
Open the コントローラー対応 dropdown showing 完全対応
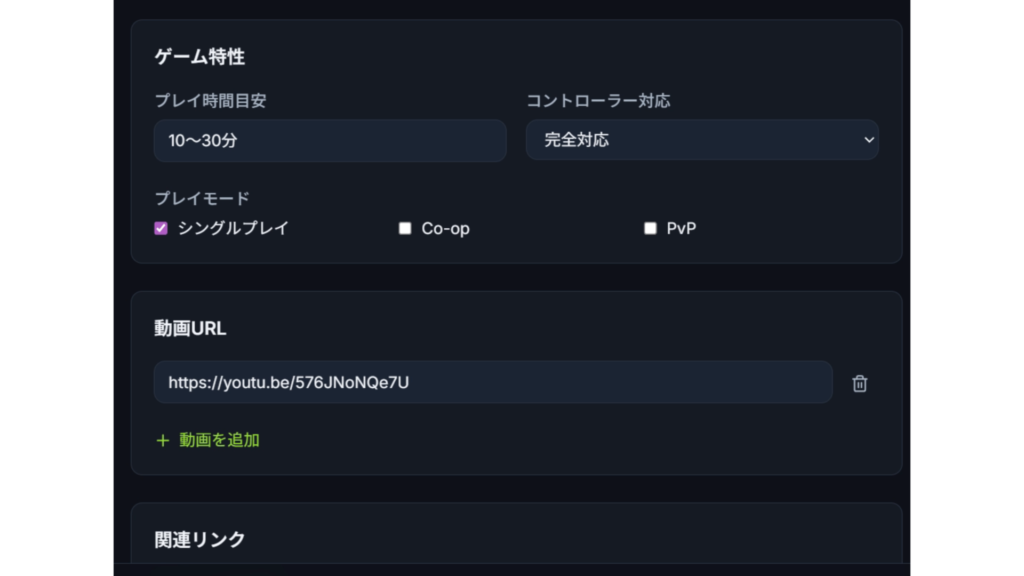coord(700,140)
